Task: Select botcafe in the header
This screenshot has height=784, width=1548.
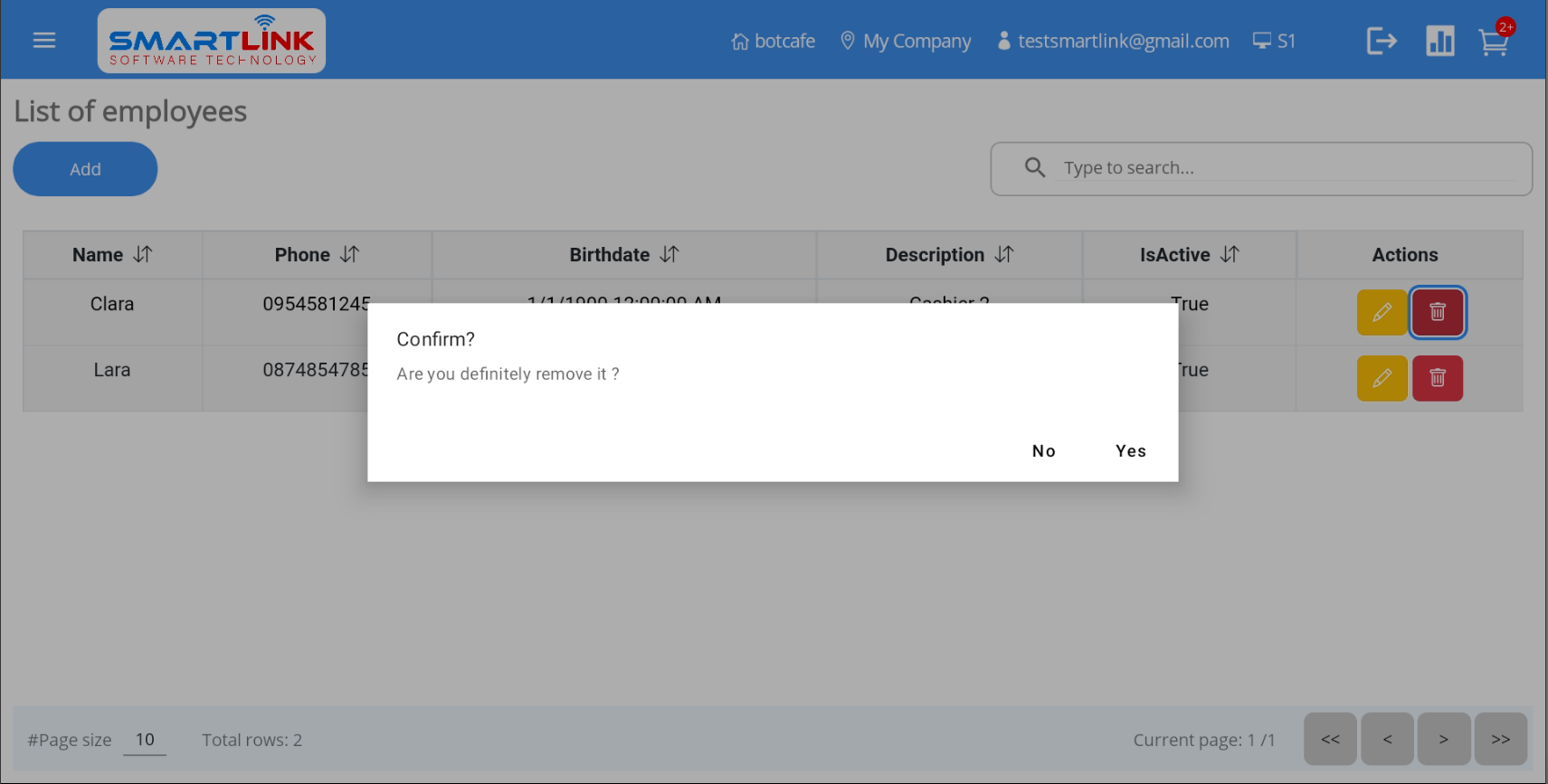Action: tap(774, 42)
